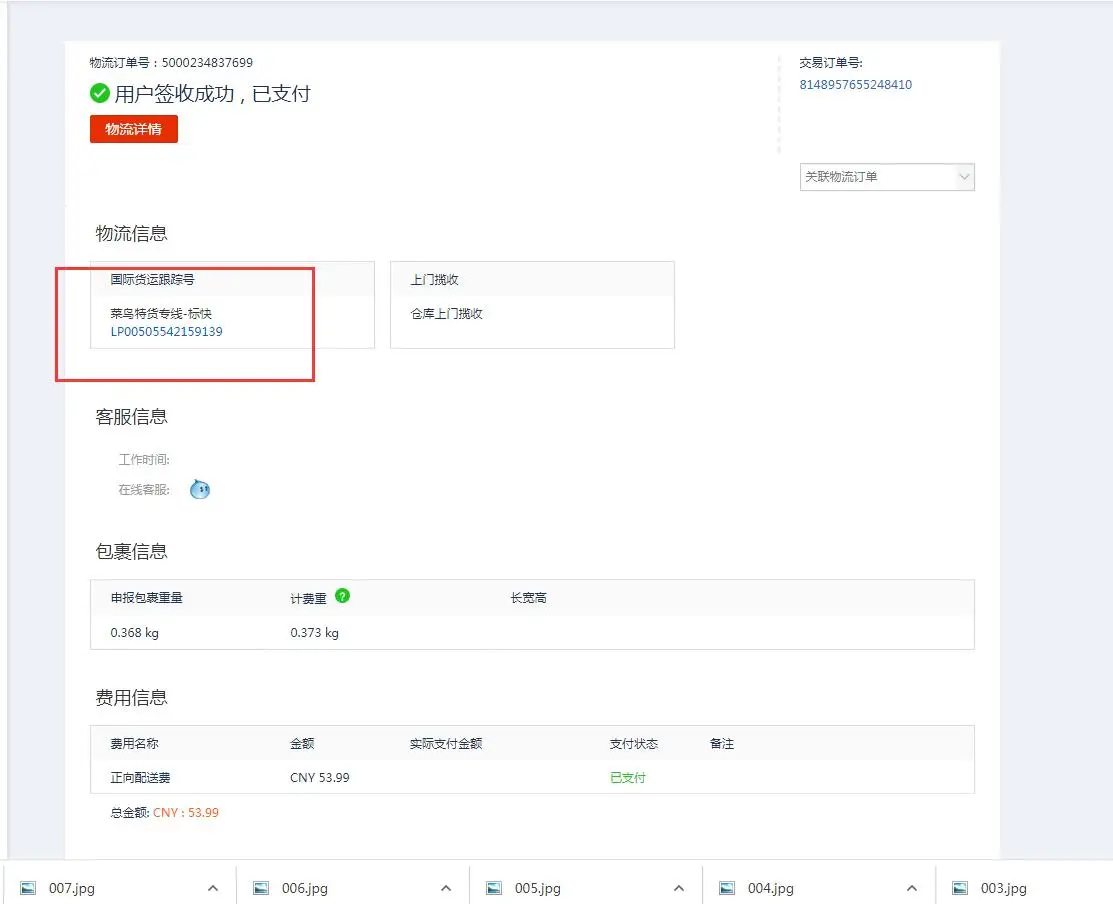Screen dimensions: 1113x904
Task: Open the 关联物流订单 dropdown
Action: [x=887, y=177]
